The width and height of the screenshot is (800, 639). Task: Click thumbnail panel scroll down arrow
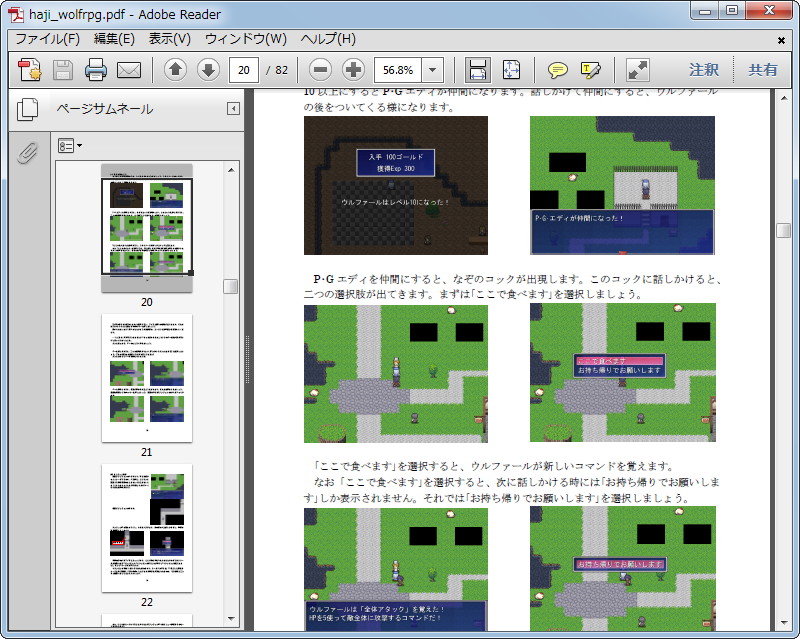click(231, 619)
